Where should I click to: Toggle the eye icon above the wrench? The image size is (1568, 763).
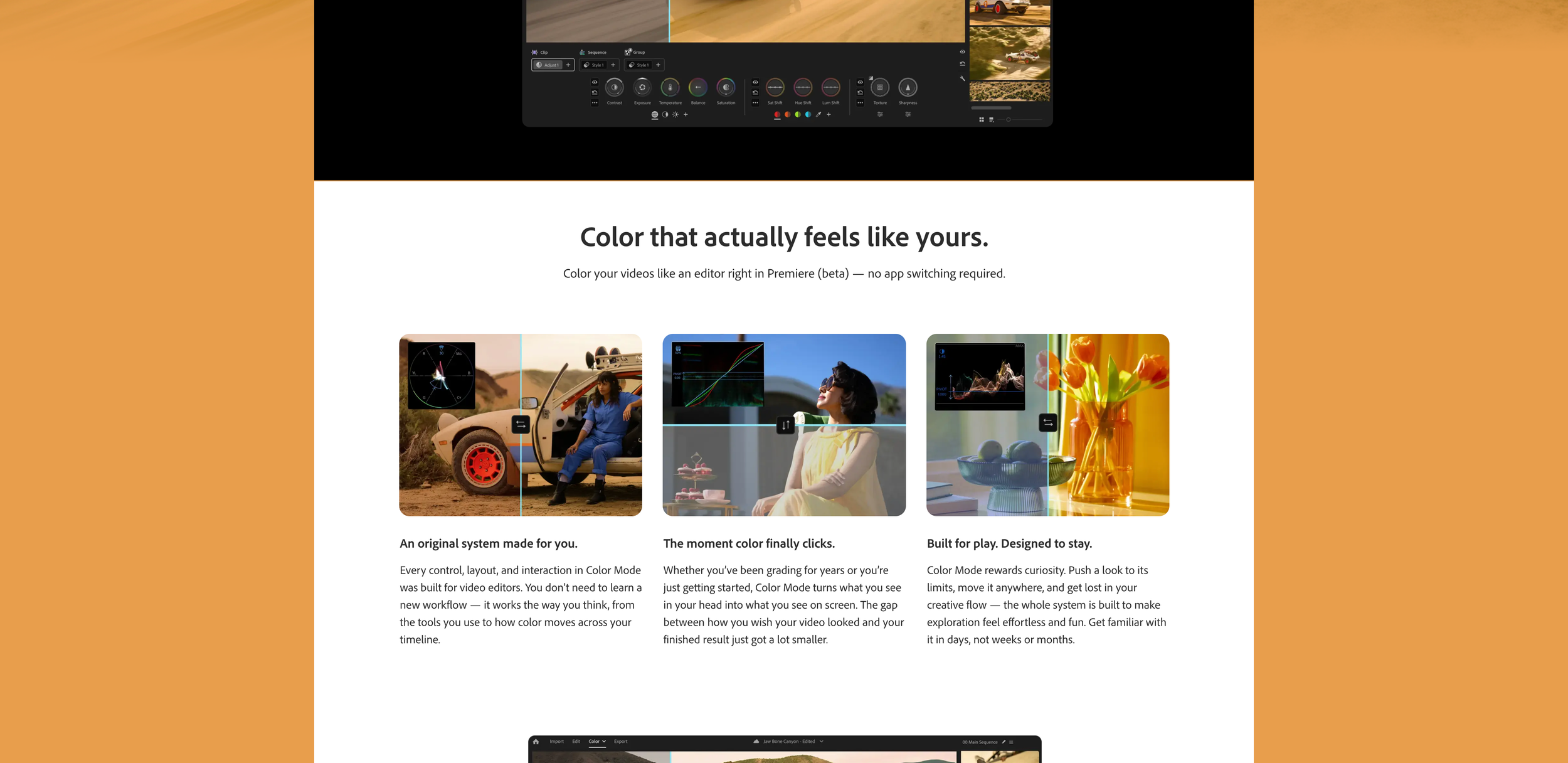click(x=962, y=52)
